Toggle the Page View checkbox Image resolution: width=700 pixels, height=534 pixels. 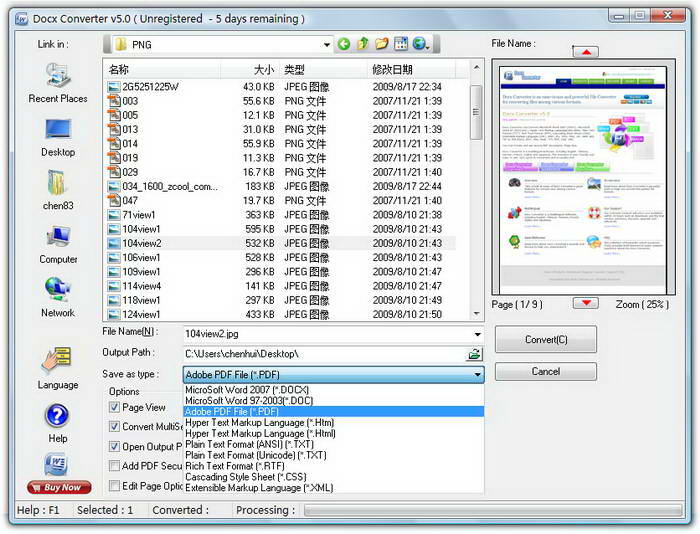pyautogui.click(x=114, y=407)
